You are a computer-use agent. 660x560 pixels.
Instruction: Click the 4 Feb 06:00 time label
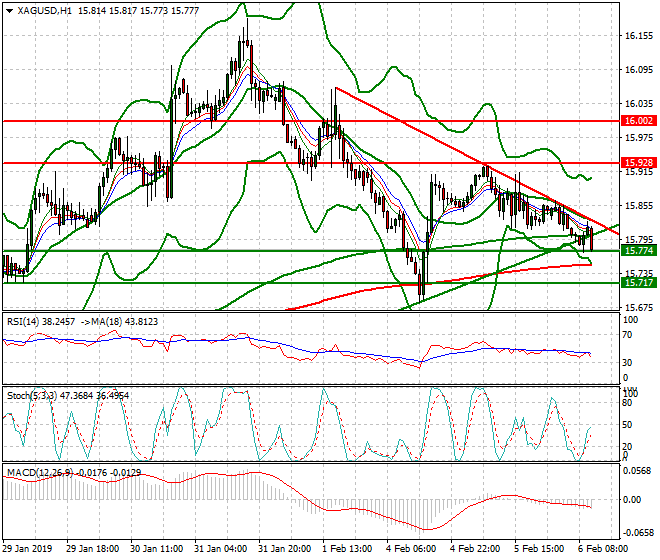click(411, 549)
